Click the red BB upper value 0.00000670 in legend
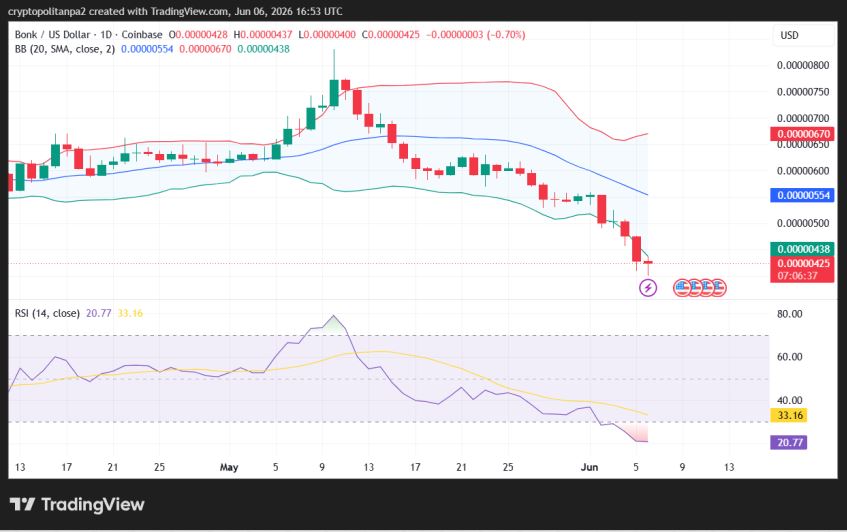Screen dimensions: 847x532 [205, 49]
